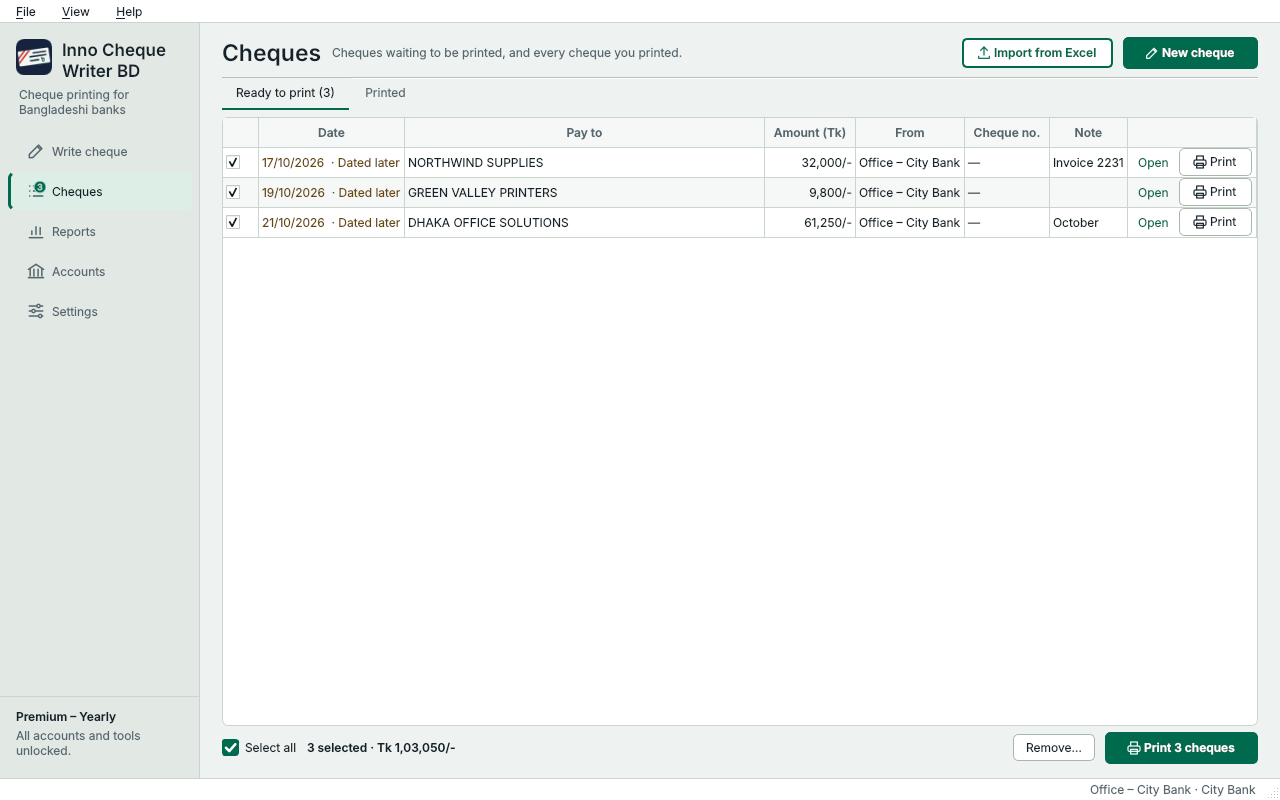Click the status bar account Office – City Bank
The image size is (1280, 800).
click(x=1172, y=790)
